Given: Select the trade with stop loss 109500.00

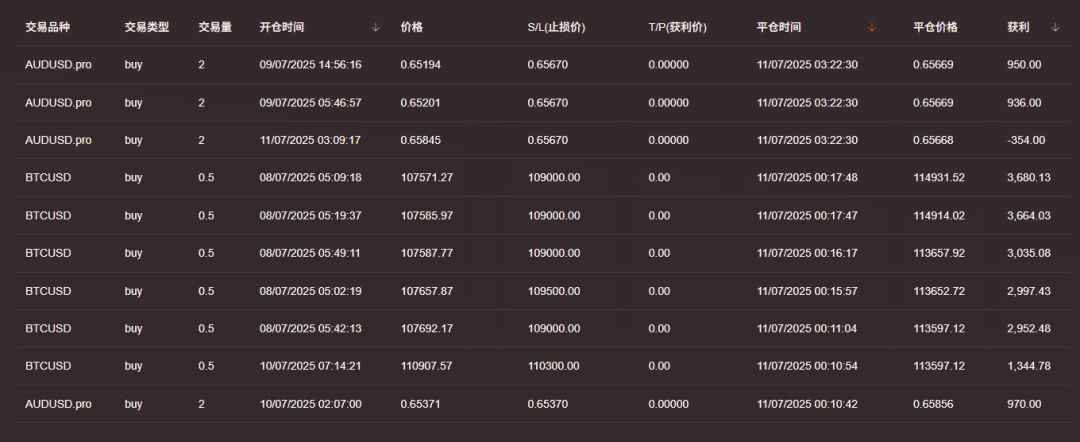Looking at the screenshot, I should click(554, 291).
